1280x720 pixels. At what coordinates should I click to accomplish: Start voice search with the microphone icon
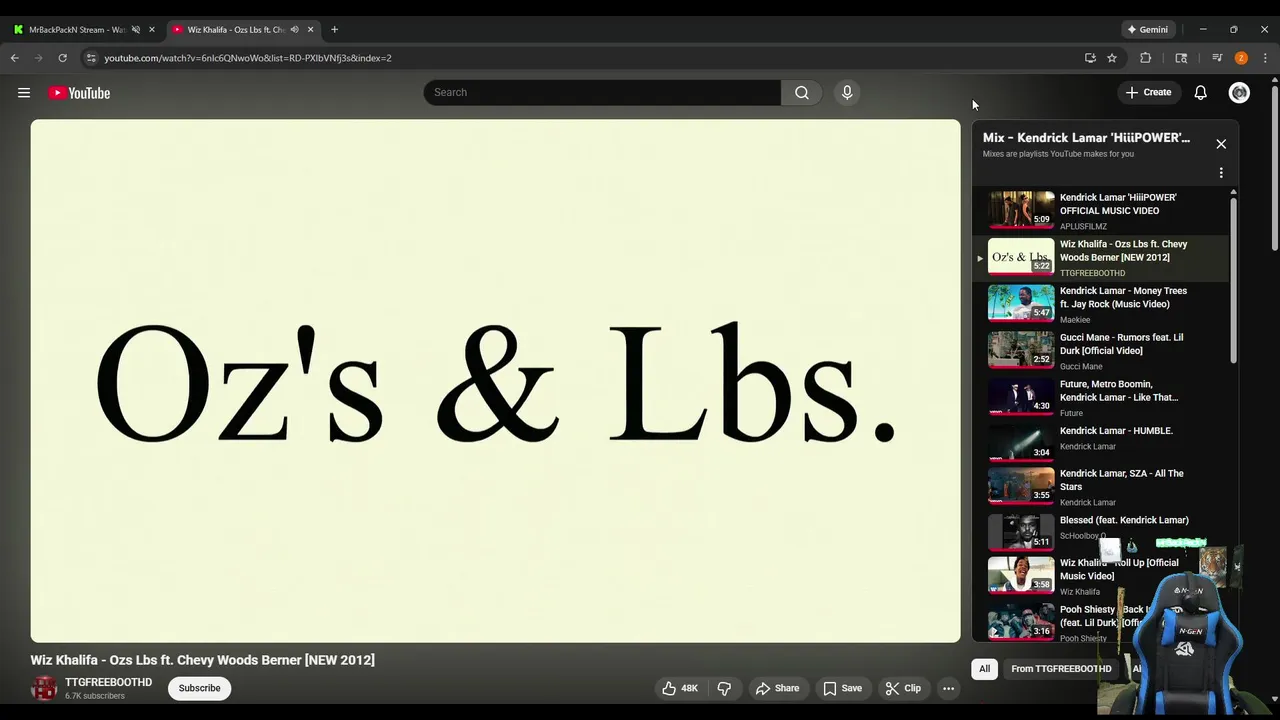tap(847, 92)
